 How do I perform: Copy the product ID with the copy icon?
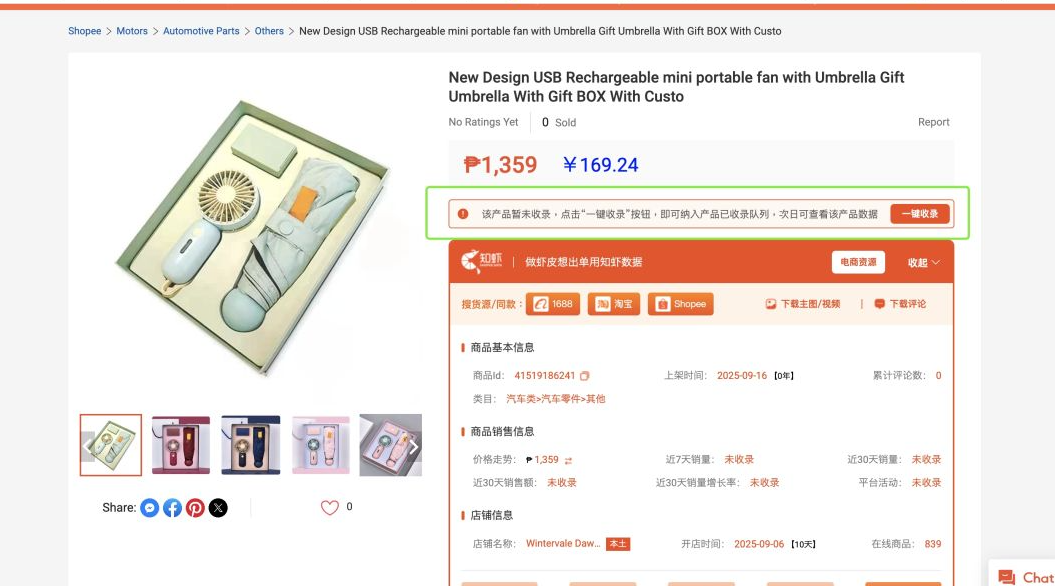(x=585, y=376)
